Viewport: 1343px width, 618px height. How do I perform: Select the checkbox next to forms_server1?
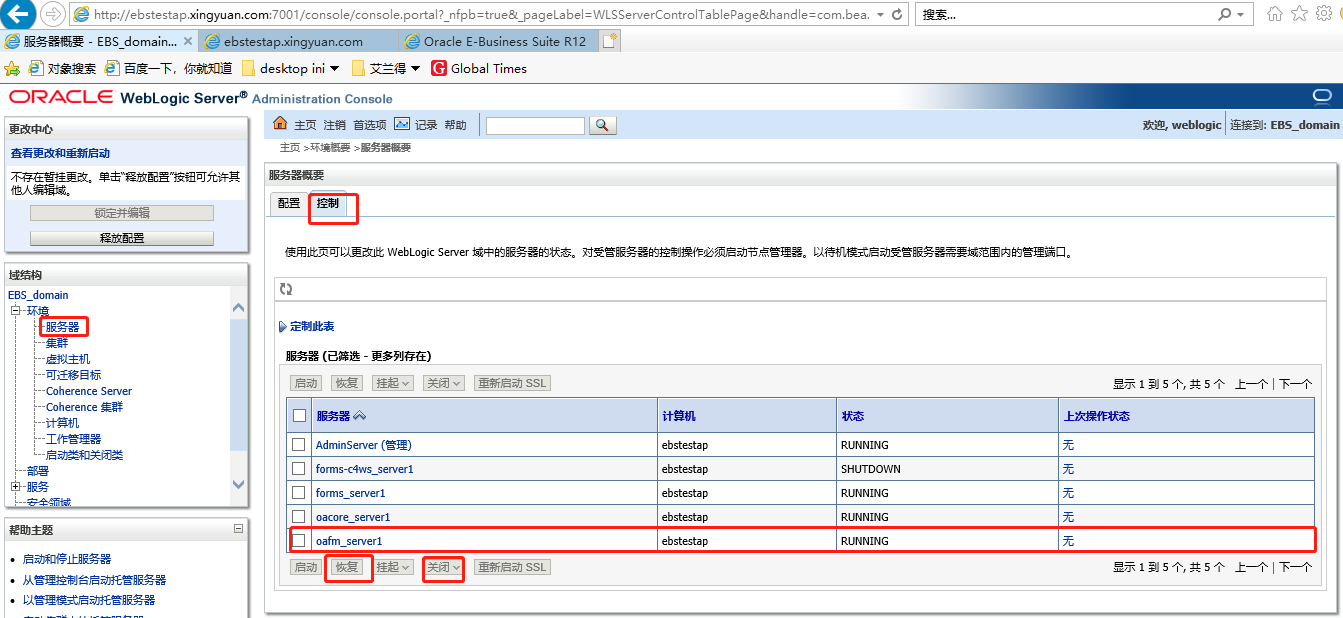pos(298,492)
